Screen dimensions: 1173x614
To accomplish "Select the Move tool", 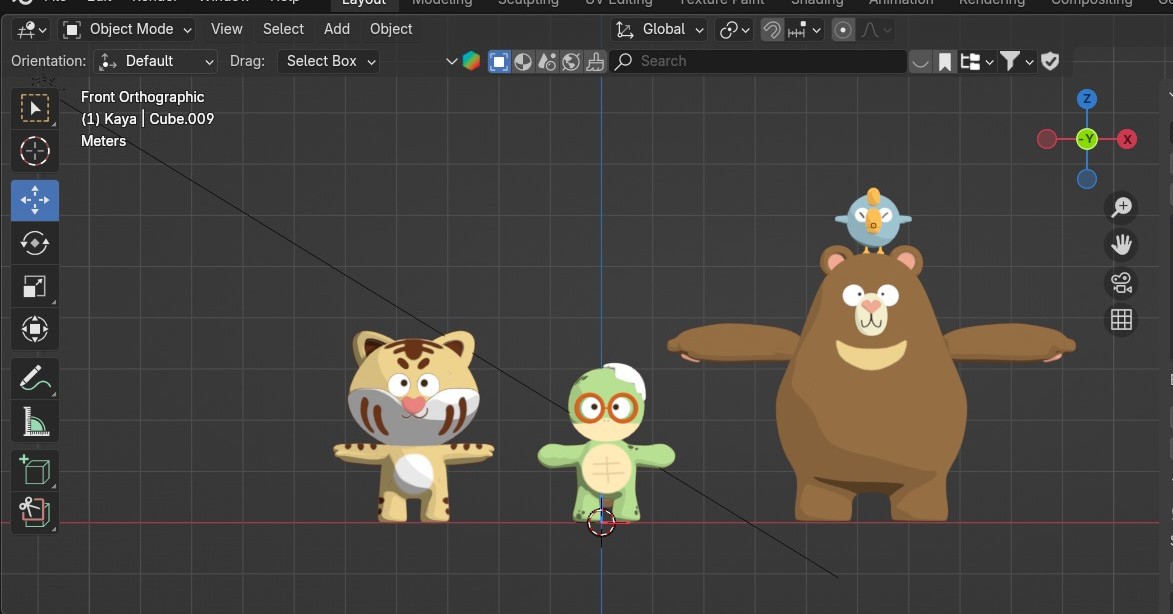I will point(34,200).
